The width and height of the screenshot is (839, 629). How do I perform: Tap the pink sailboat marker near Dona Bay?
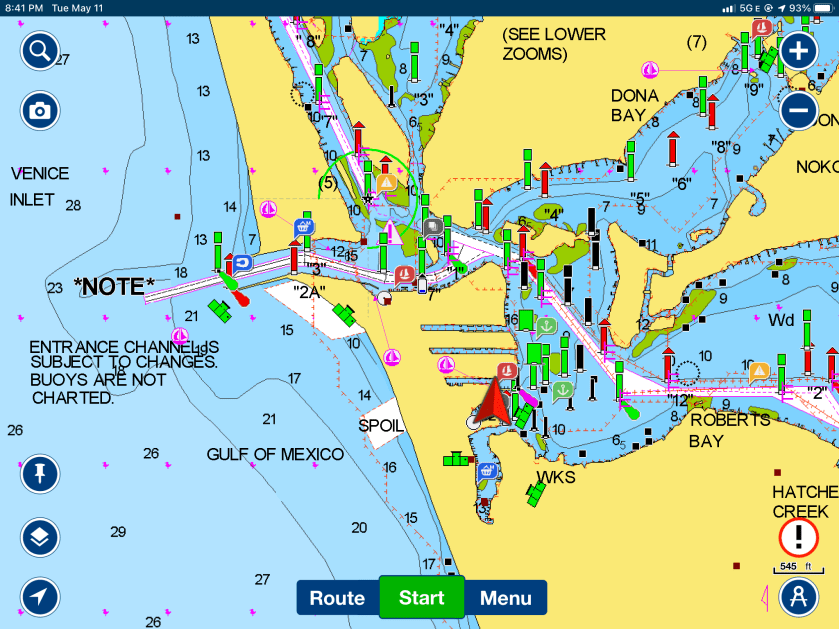click(651, 69)
